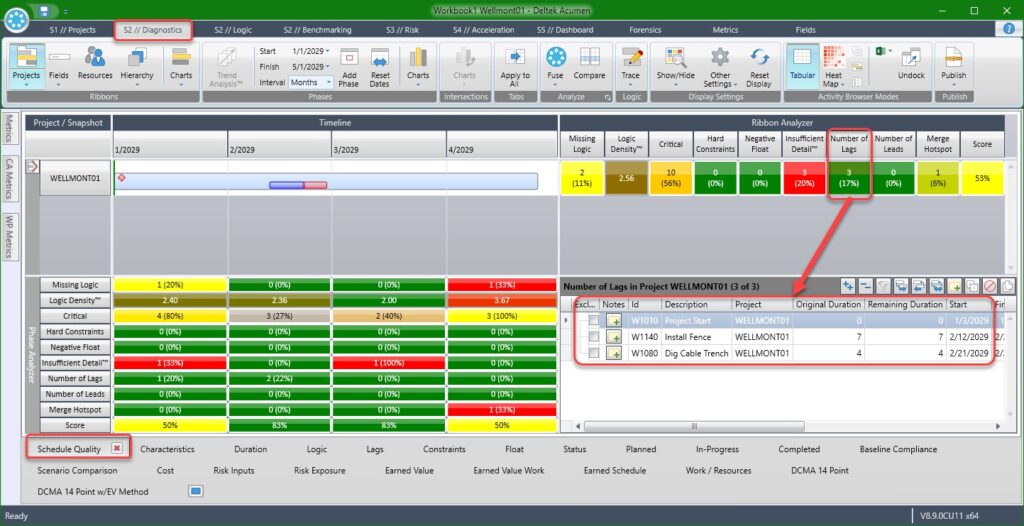The image size is (1024, 526).
Task: Open notes for W1080 Dig Cable Trench
Action: tap(614, 353)
